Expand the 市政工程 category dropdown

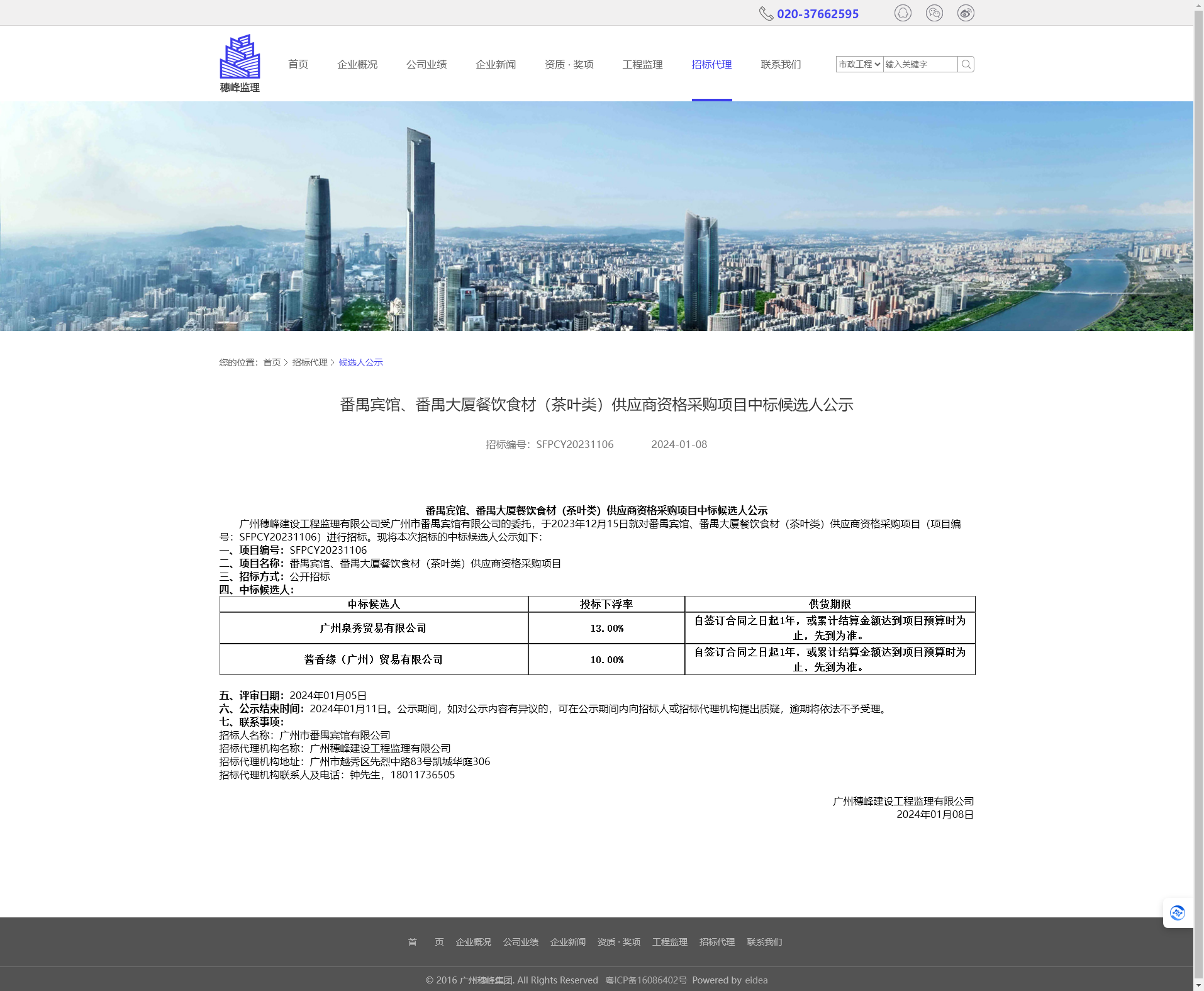pos(859,64)
